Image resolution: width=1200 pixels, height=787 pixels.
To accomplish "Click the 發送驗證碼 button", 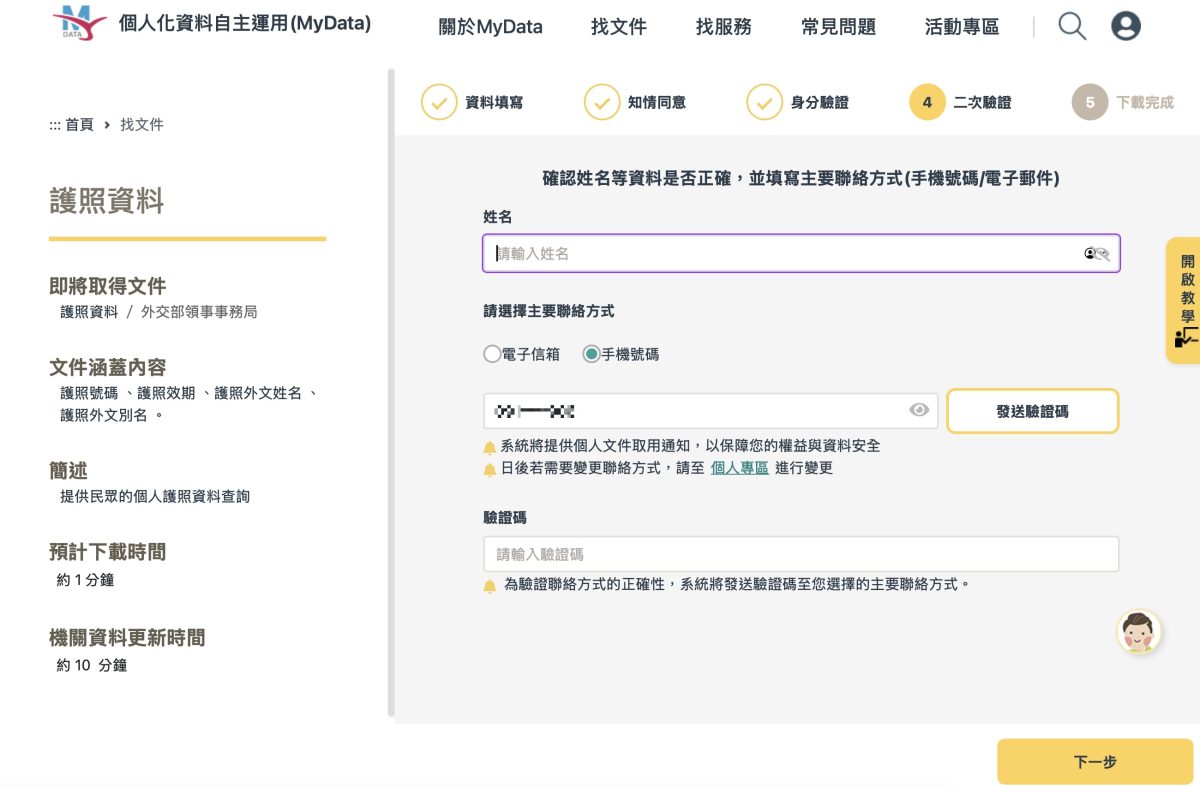I will (1032, 411).
